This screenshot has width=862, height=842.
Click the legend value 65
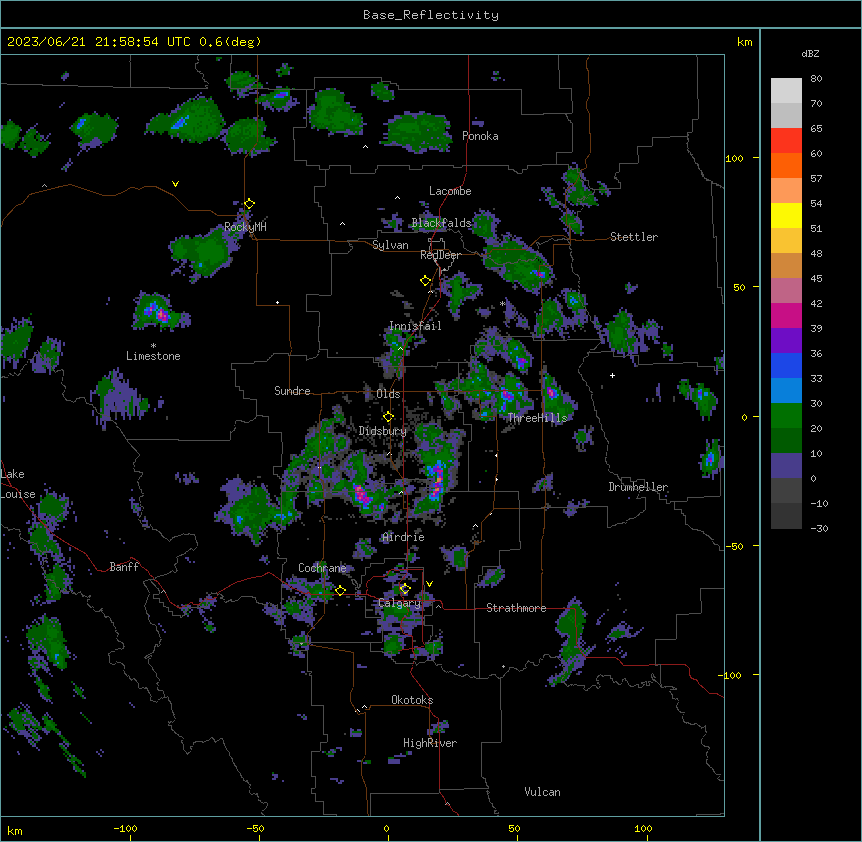tap(816, 129)
